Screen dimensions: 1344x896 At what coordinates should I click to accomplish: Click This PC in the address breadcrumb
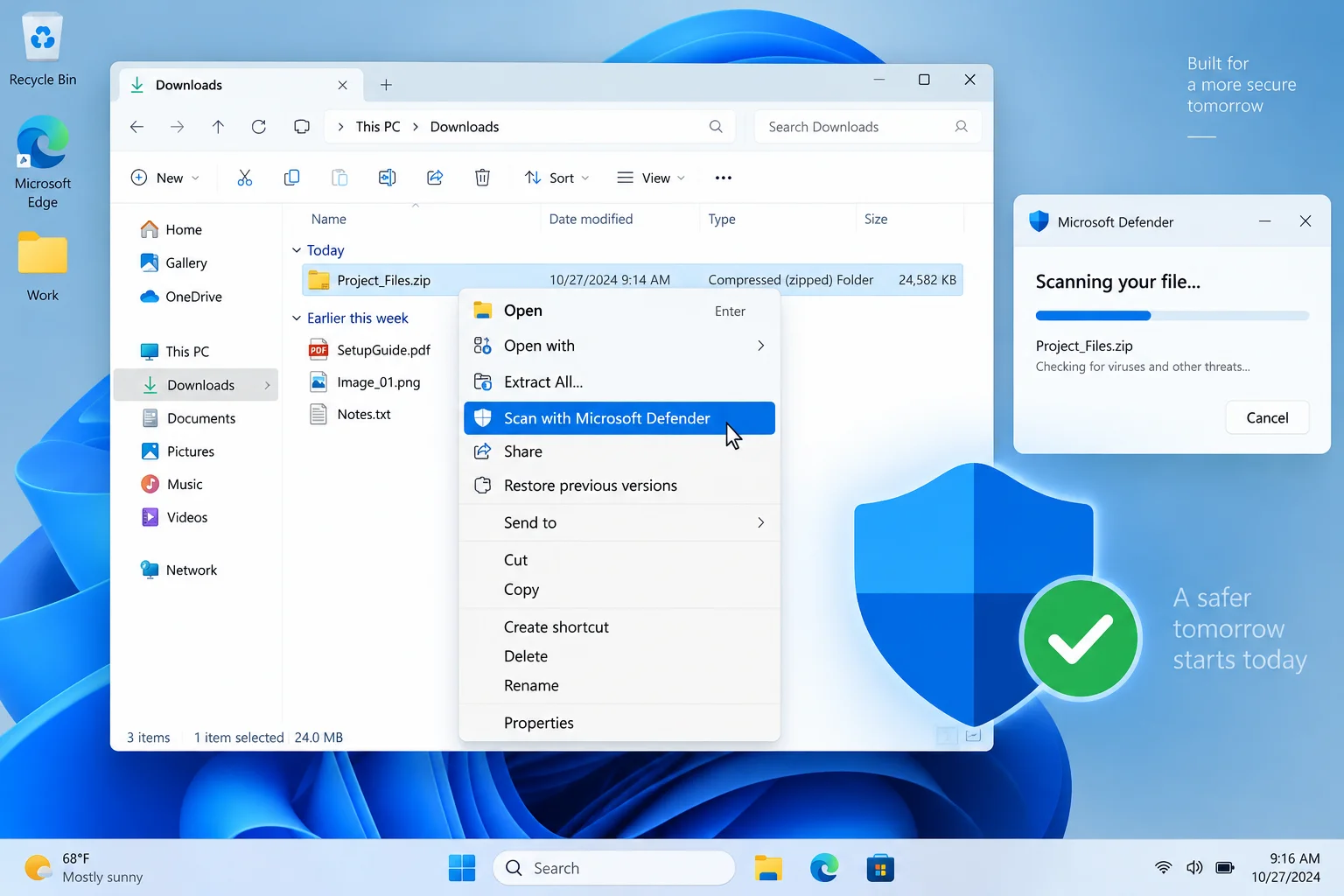point(378,127)
